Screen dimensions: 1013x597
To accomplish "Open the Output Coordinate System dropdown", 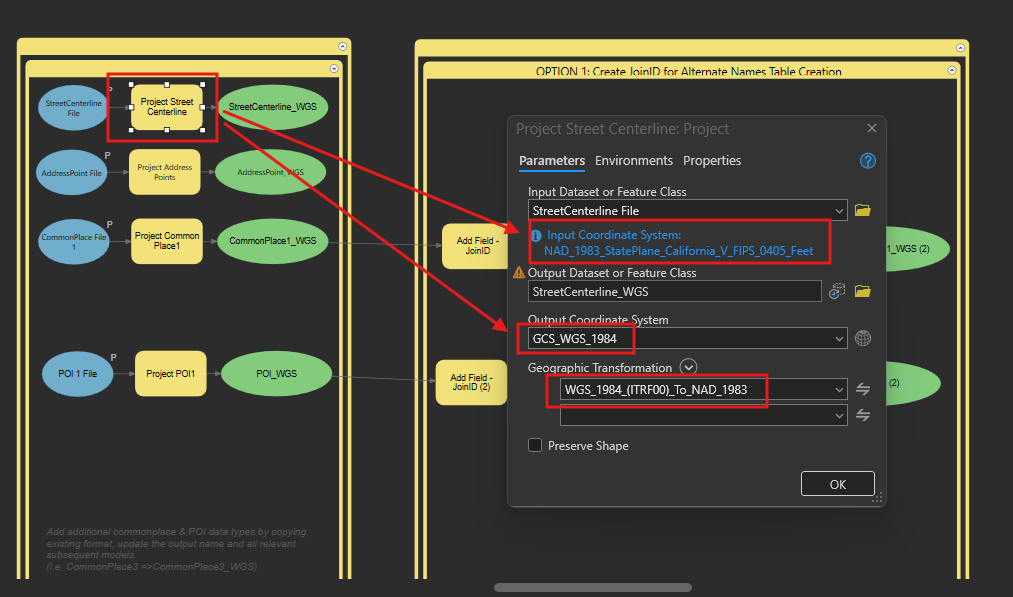I will pyautogui.click(x=839, y=339).
